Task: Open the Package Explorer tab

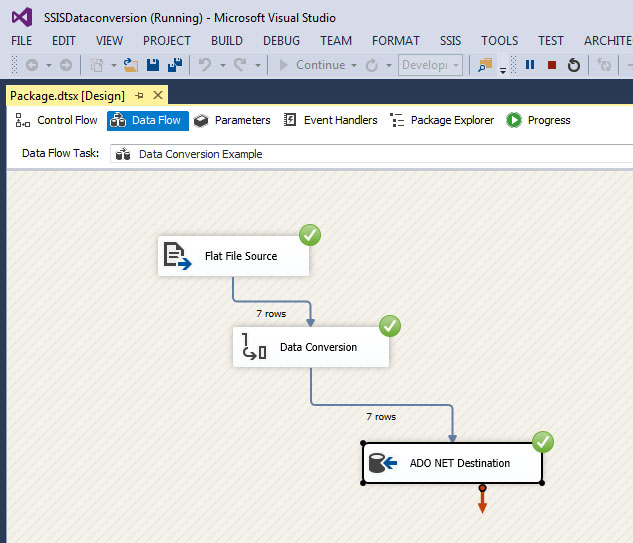Action: pos(442,120)
